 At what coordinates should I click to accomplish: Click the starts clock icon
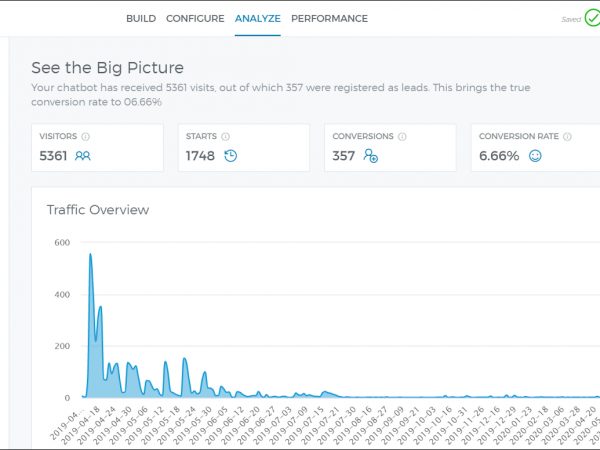coord(230,155)
